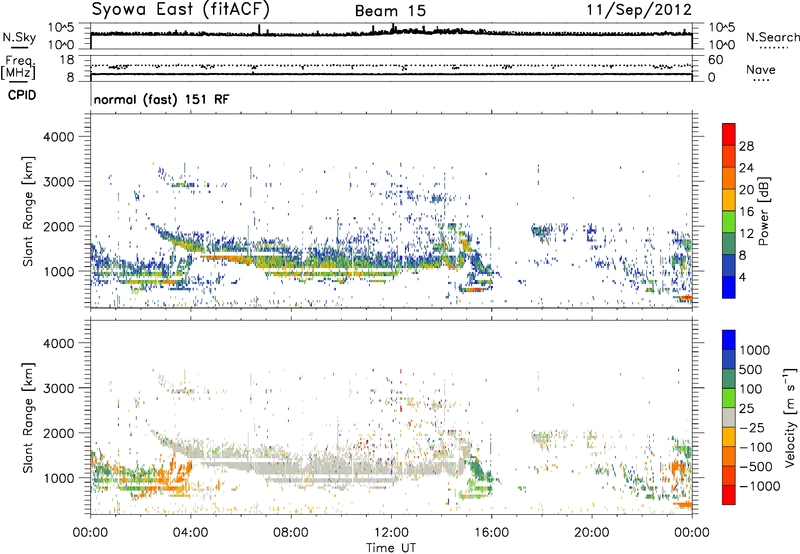Click the "CPID" row label

pyautogui.click(x=22, y=95)
